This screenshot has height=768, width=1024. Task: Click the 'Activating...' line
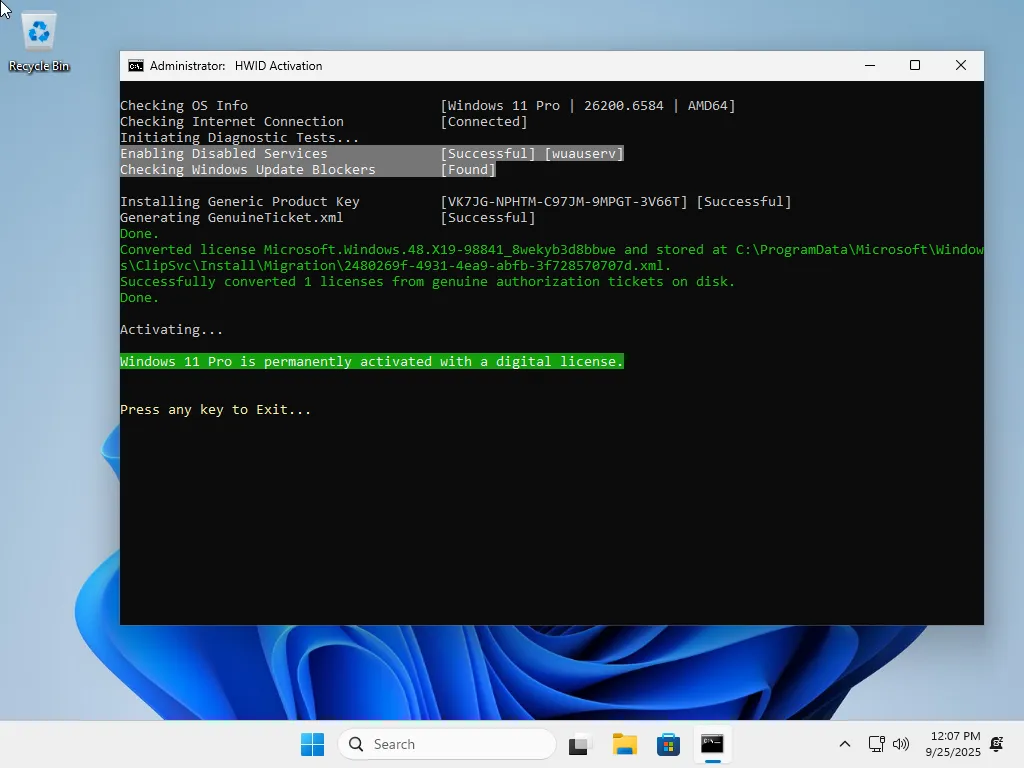coord(171,329)
